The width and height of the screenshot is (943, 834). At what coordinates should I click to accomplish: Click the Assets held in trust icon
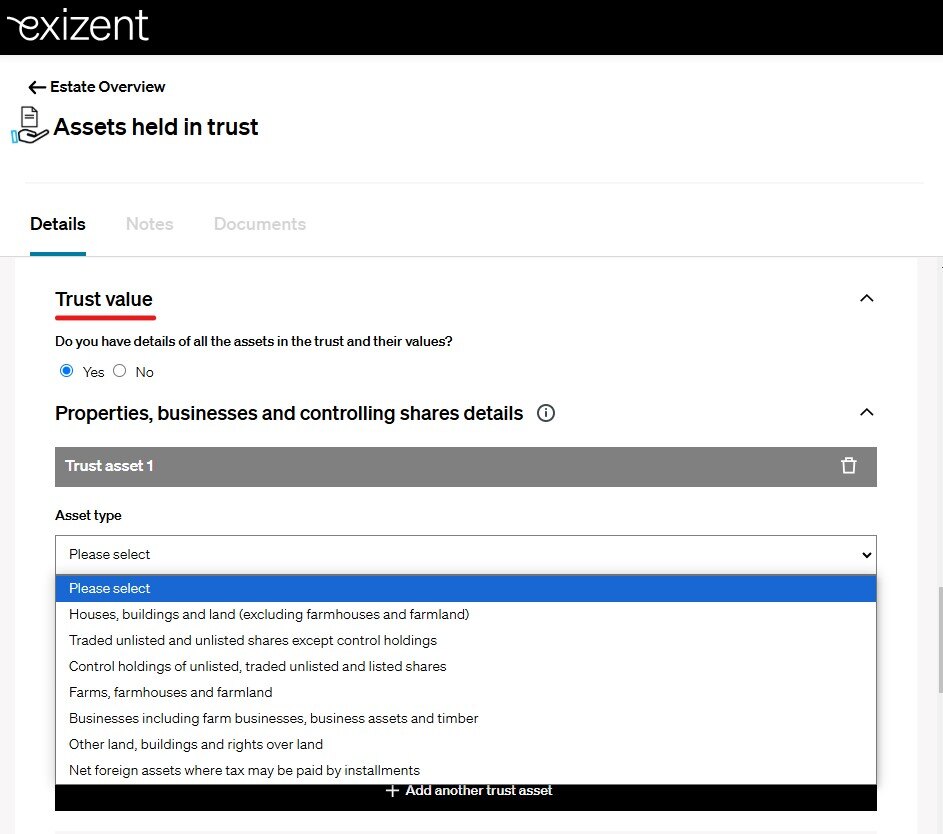coord(30,126)
